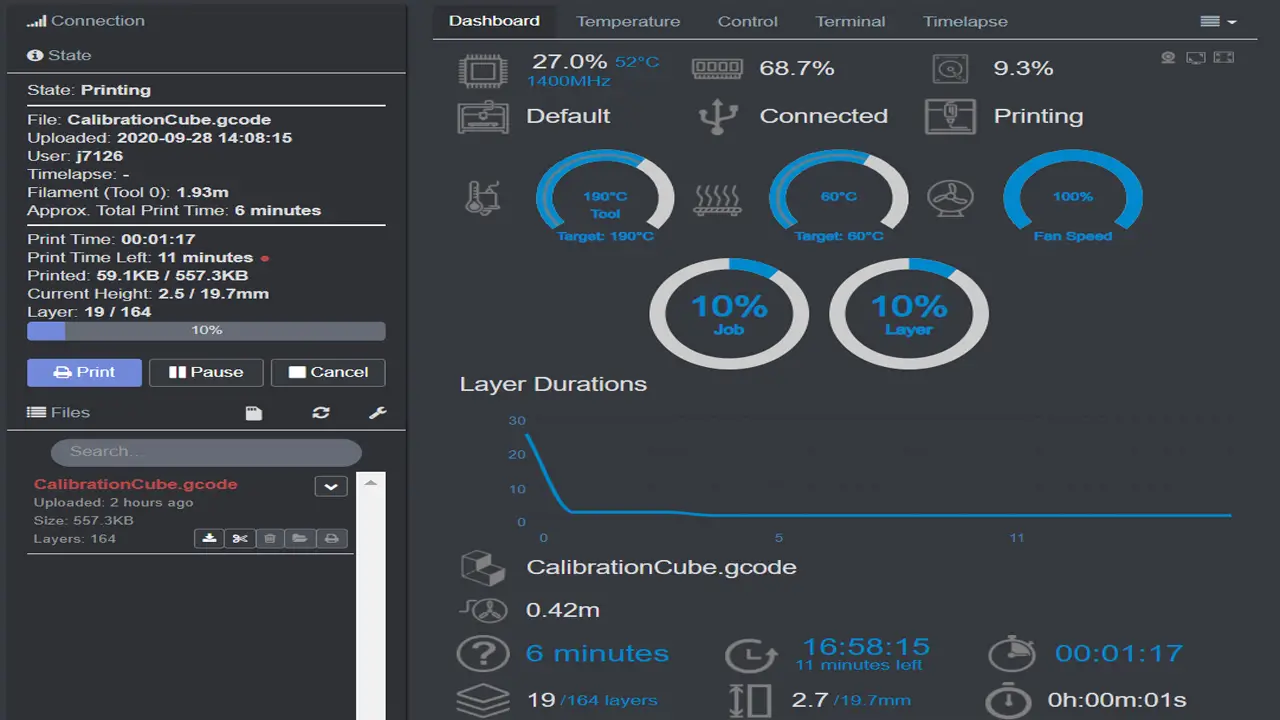Image resolution: width=1280 pixels, height=720 pixels.
Task: Click the filament usage icon next to 0.42m
Action: [484, 609]
